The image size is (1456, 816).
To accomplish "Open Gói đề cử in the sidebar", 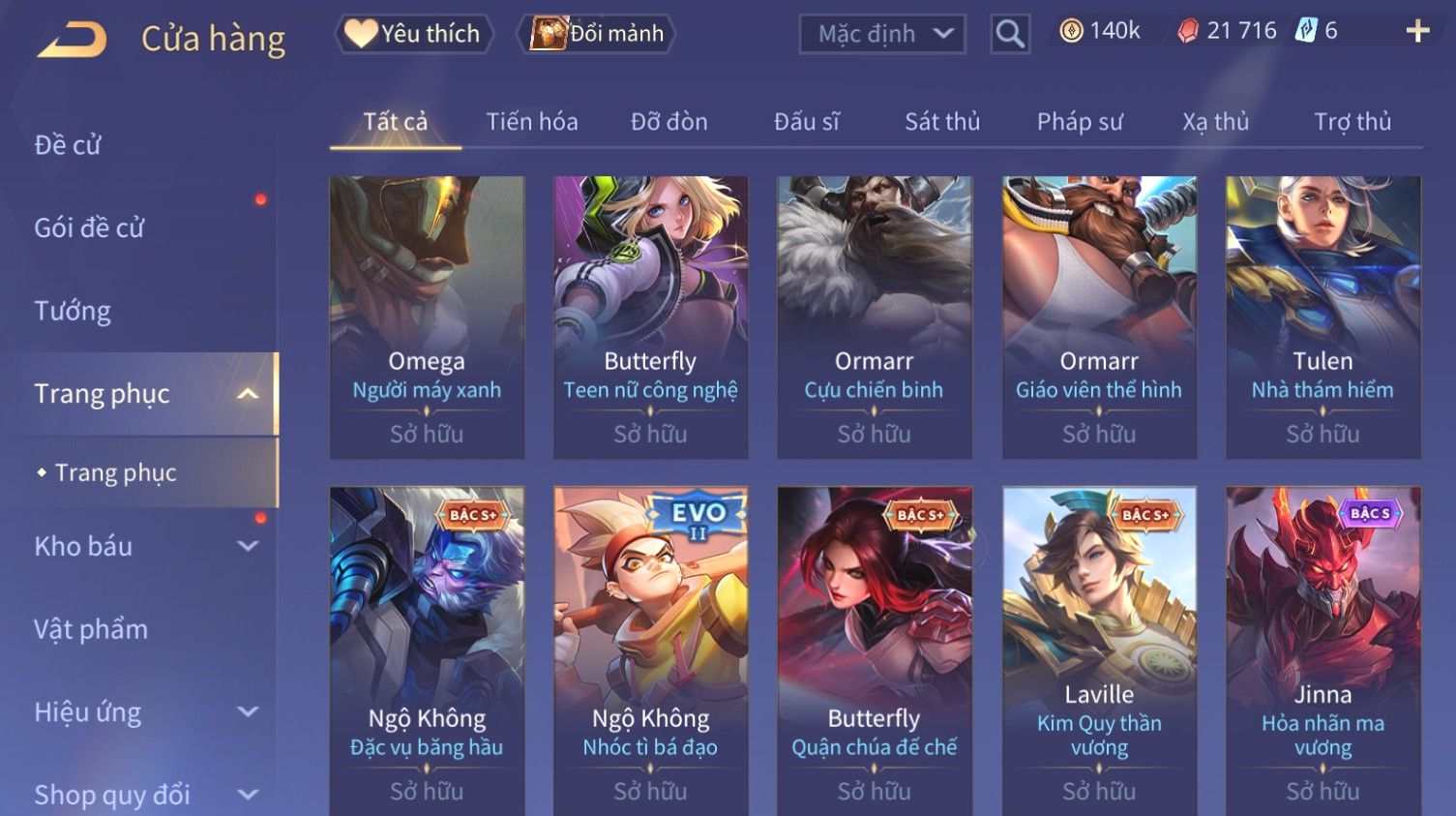I will point(89,227).
